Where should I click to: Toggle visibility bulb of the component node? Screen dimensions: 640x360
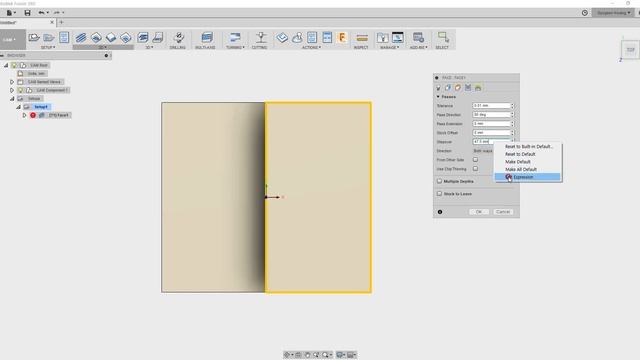click(x=21, y=90)
